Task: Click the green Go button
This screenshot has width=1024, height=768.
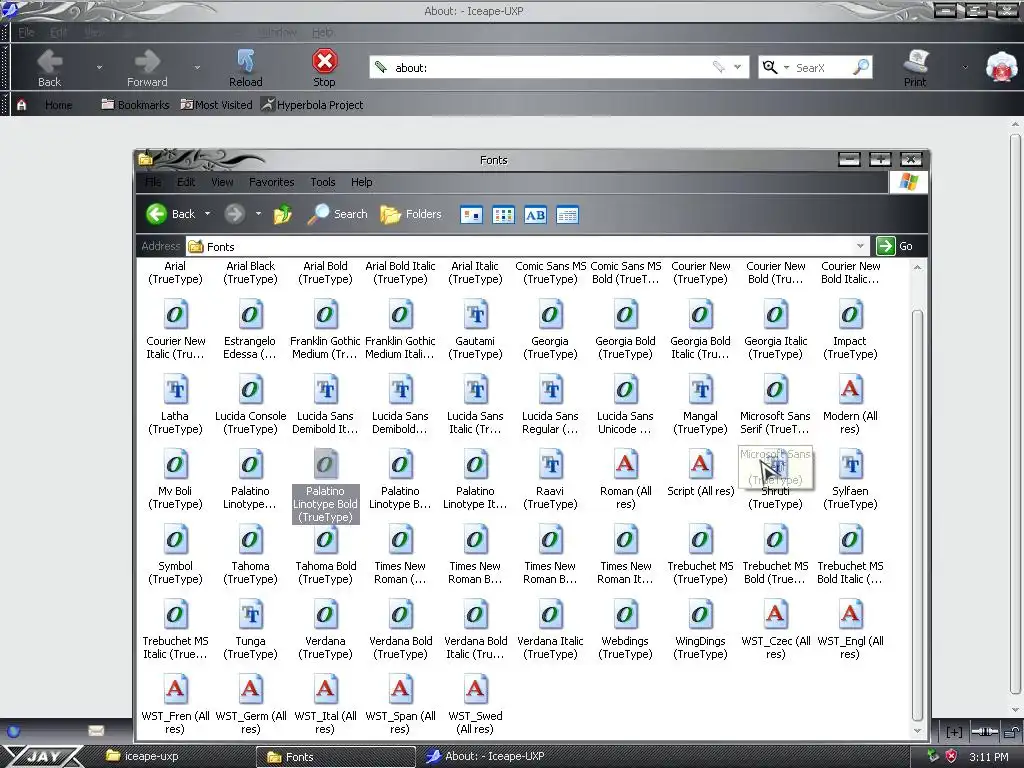Action: 895,246
